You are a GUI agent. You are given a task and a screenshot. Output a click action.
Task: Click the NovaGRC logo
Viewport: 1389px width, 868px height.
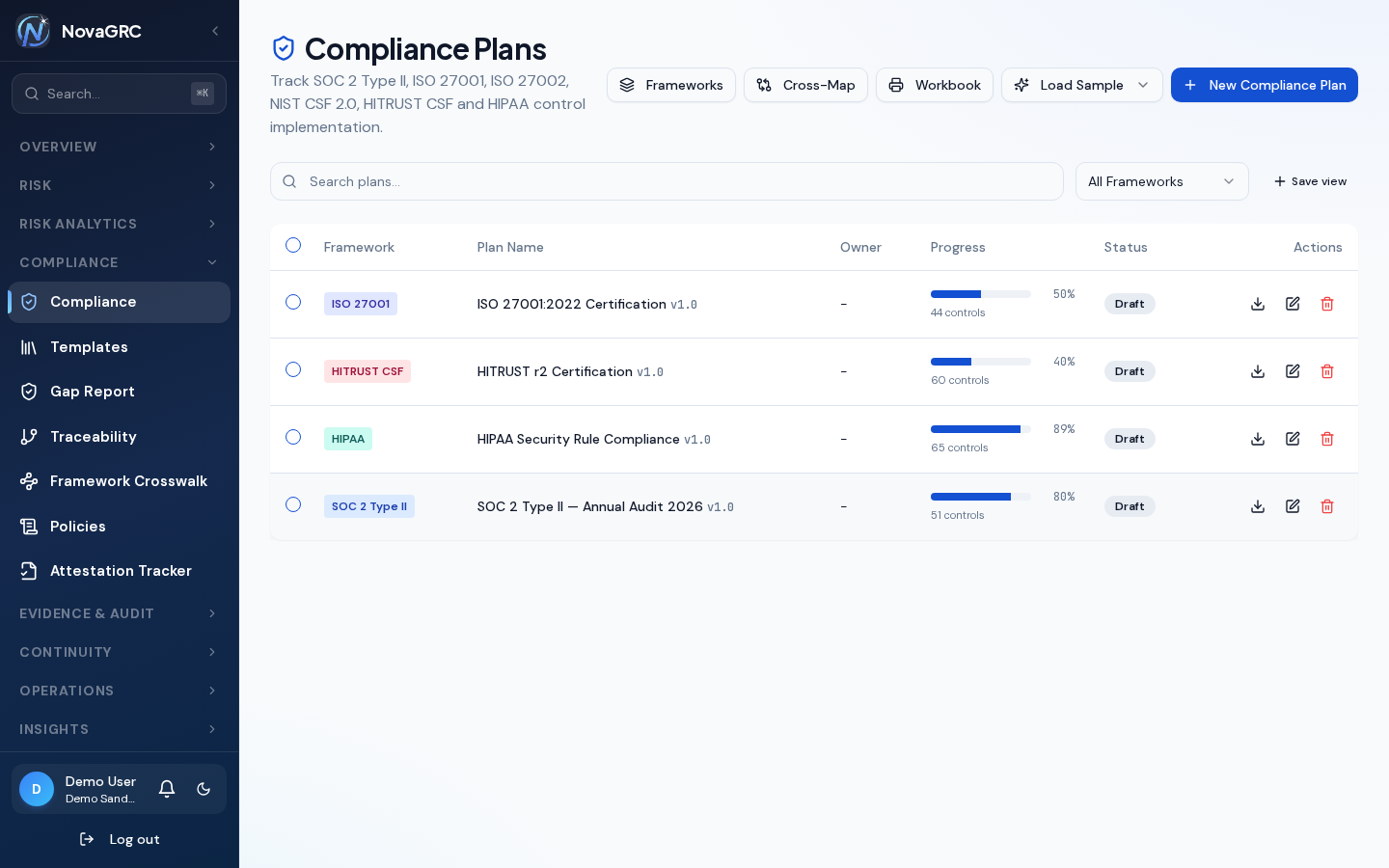pos(33,31)
